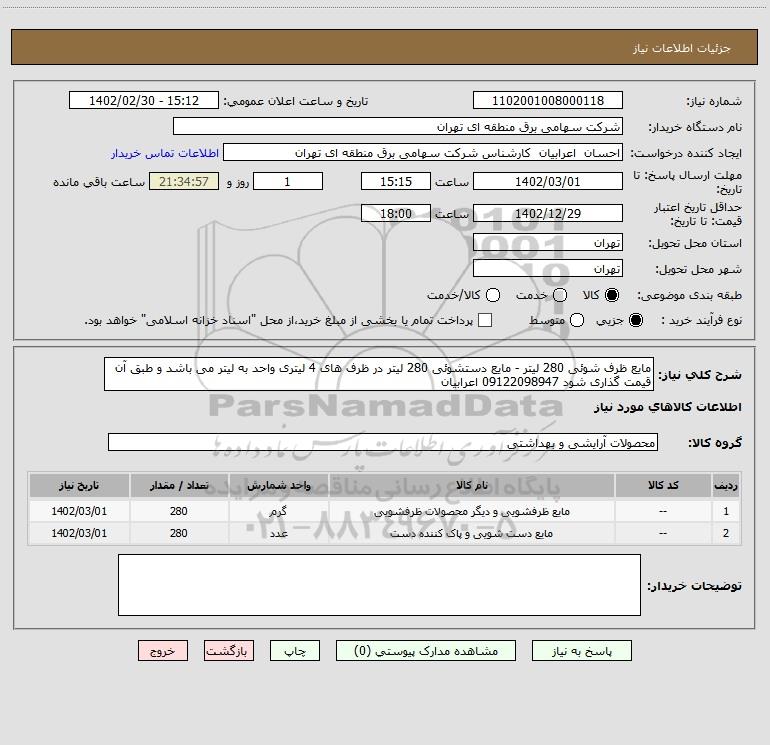Open the اطلاعات تماس خریدار link
770x745 pixels.
pos(165,153)
